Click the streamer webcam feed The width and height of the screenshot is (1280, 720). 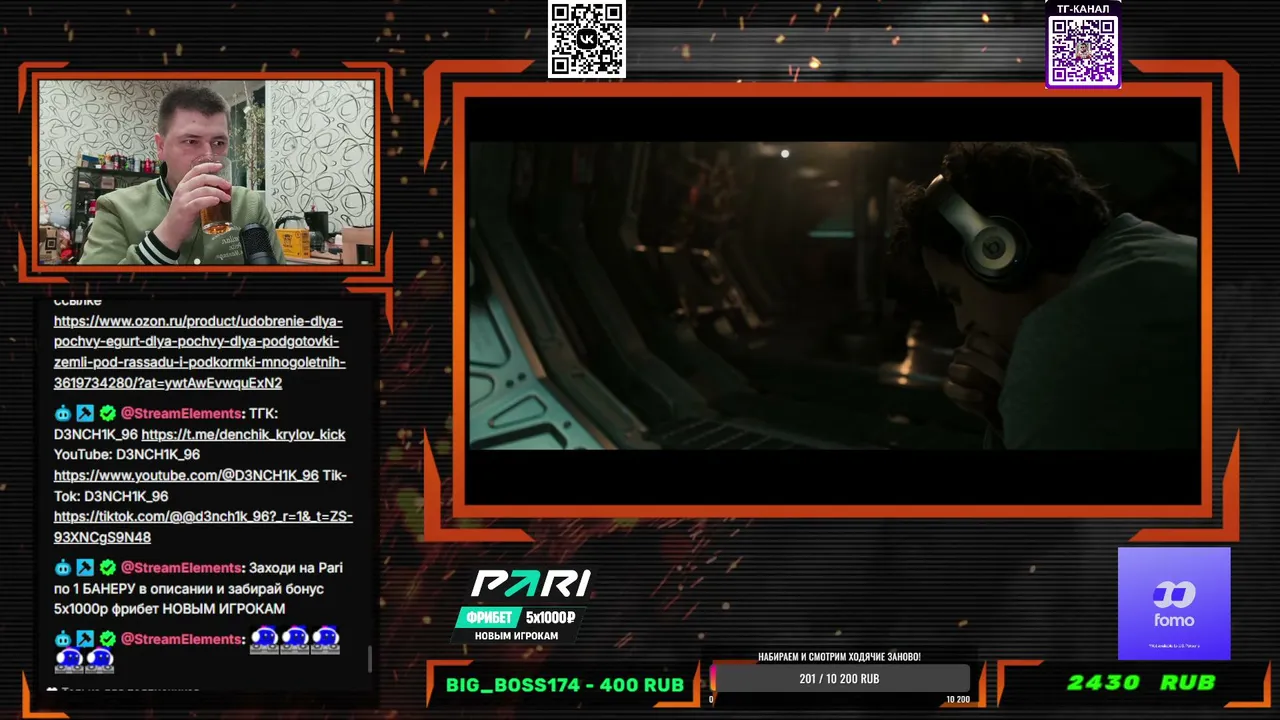point(206,172)
